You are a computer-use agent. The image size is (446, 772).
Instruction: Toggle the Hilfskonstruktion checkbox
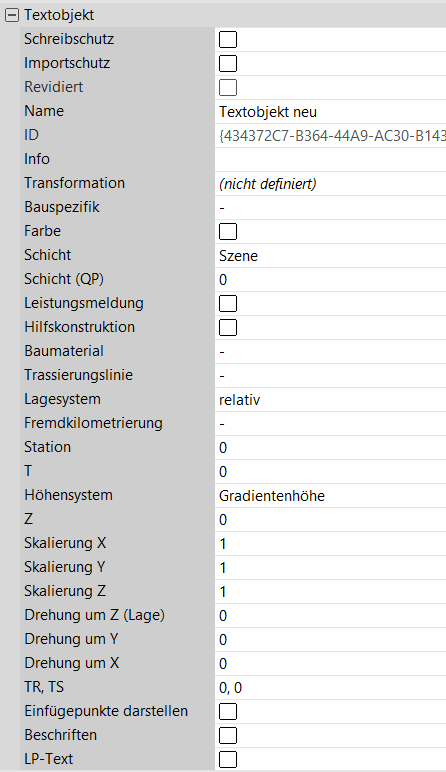click(228, 327)
